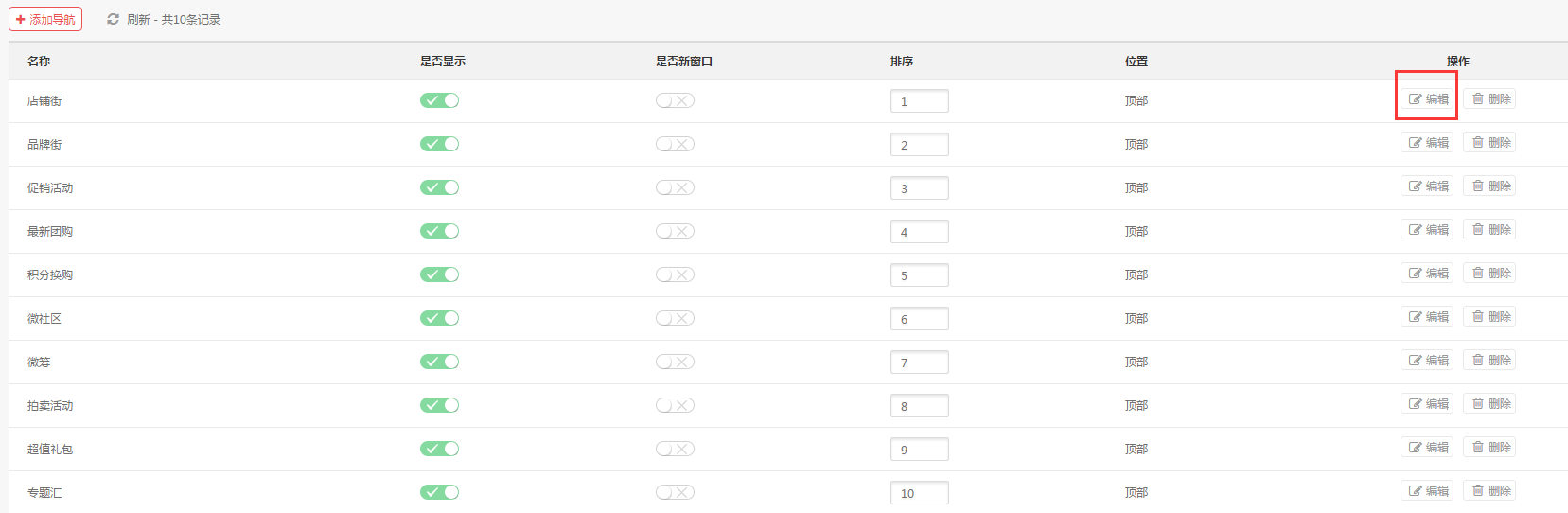Click the sort field of 店铺街

pyautogui.click(x=919, y=101)
